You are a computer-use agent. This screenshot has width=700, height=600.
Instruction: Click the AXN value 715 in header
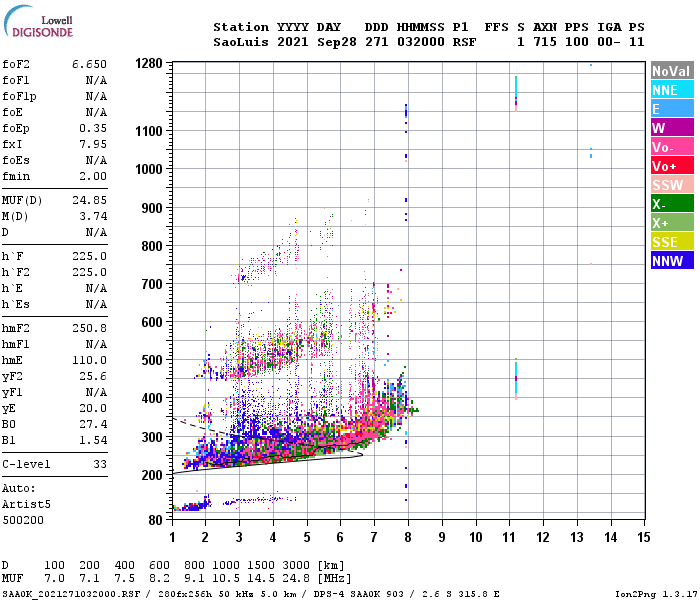(545, 42)
